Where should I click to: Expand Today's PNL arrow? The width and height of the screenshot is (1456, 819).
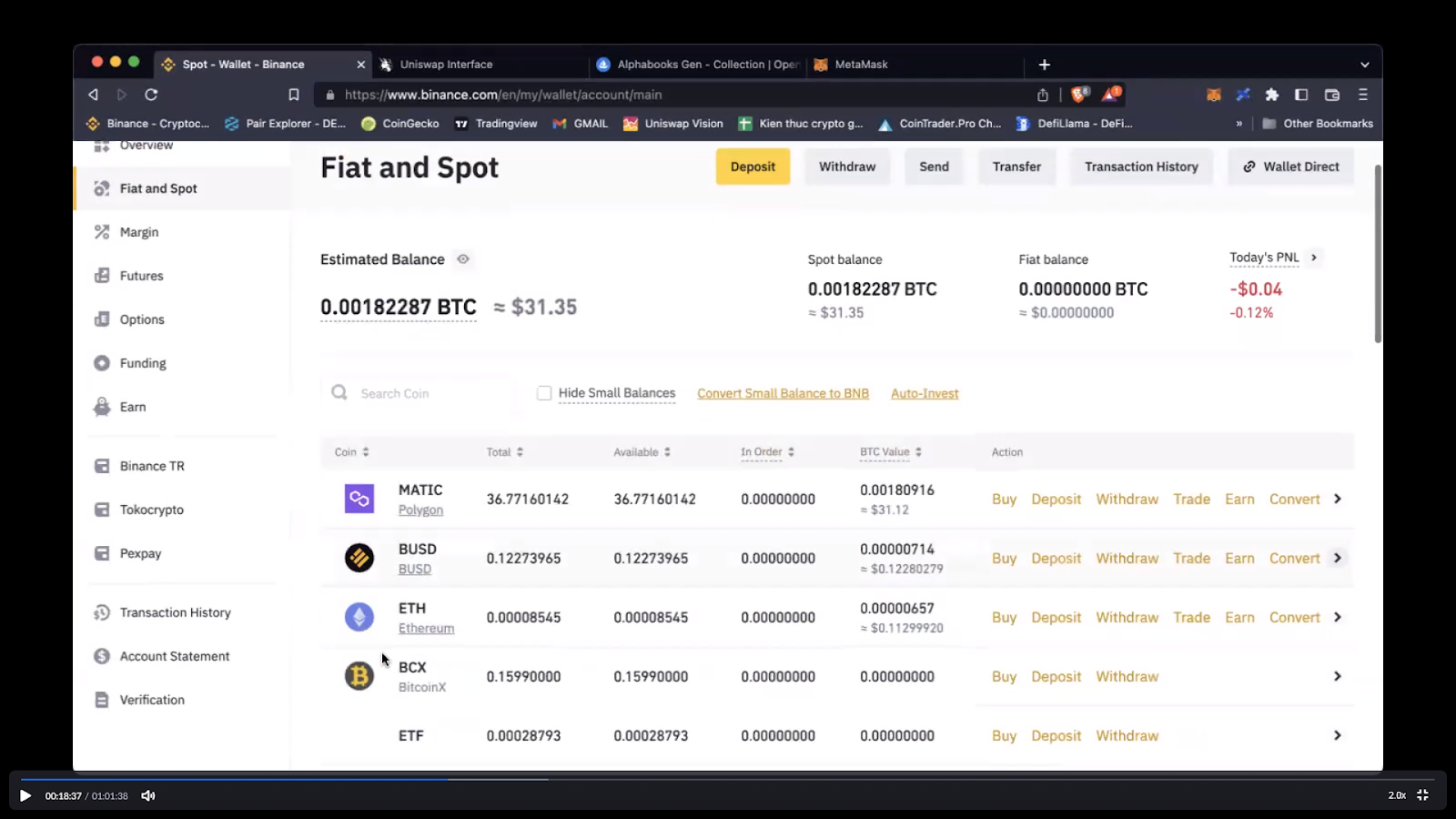point(1313,258)
